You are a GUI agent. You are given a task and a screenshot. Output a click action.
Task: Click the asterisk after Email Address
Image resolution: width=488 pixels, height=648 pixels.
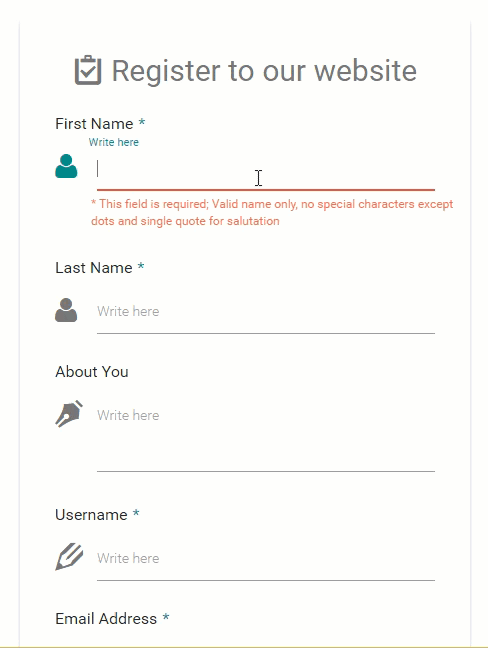pos(166,617)
